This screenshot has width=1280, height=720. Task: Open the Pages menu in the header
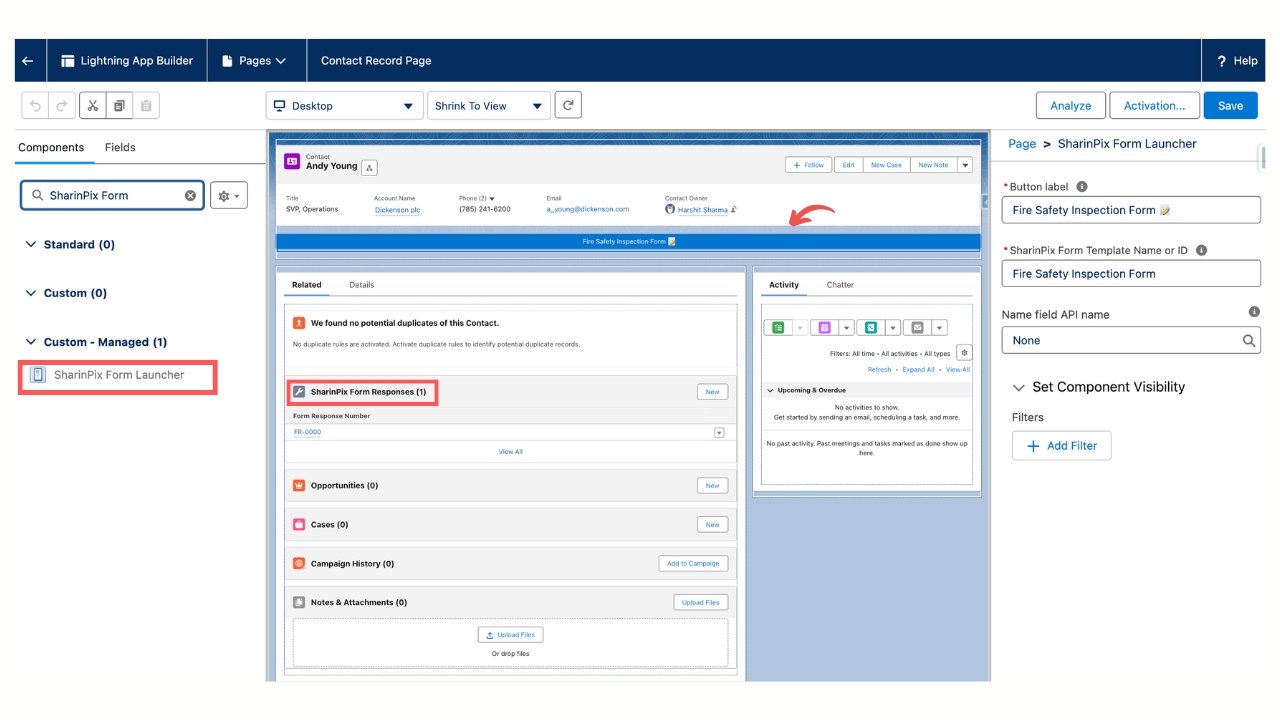254,61
